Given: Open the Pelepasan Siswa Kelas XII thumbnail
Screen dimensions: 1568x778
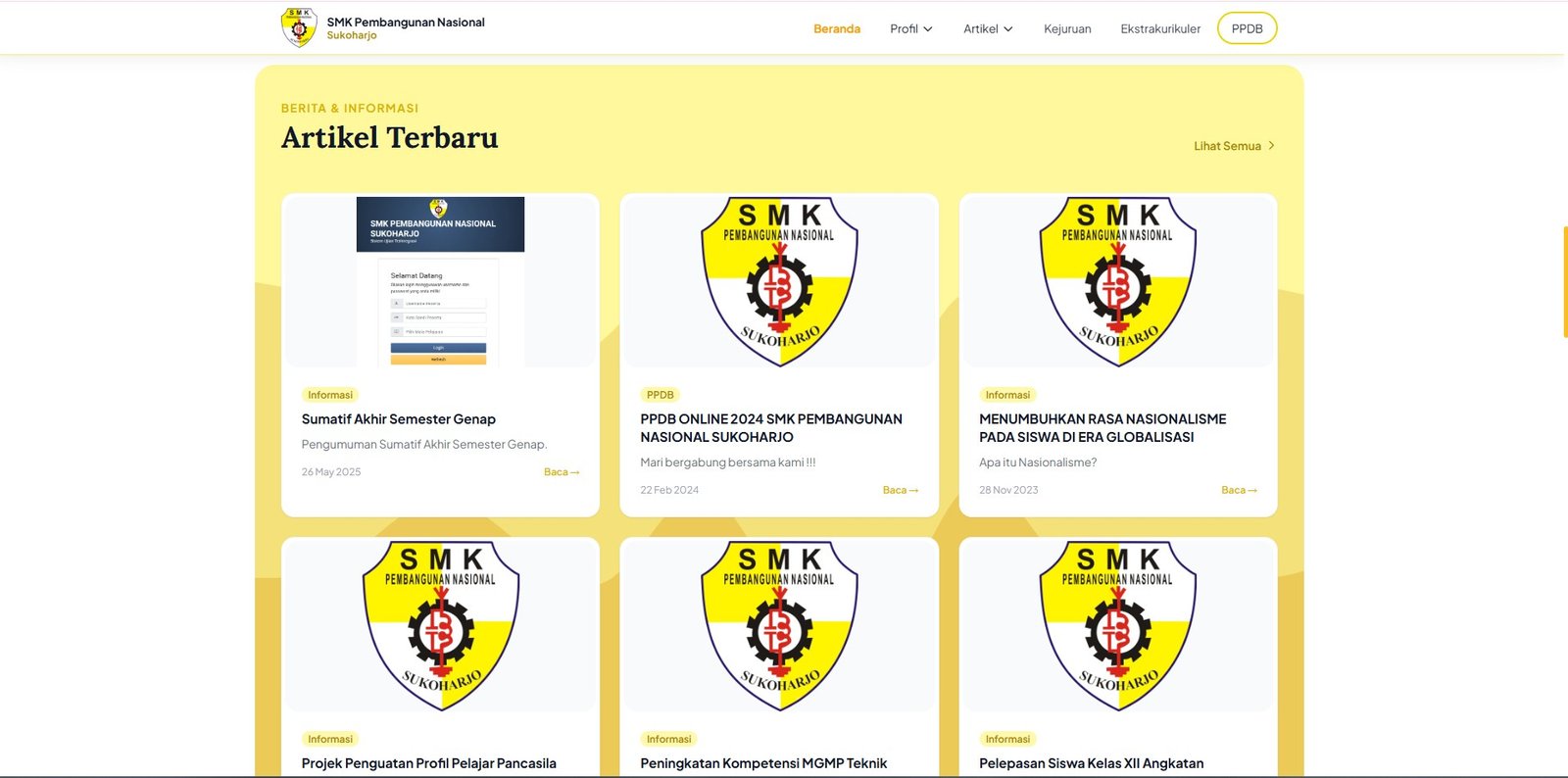Looking at the screenshot, I should [x=1118, y=625].
